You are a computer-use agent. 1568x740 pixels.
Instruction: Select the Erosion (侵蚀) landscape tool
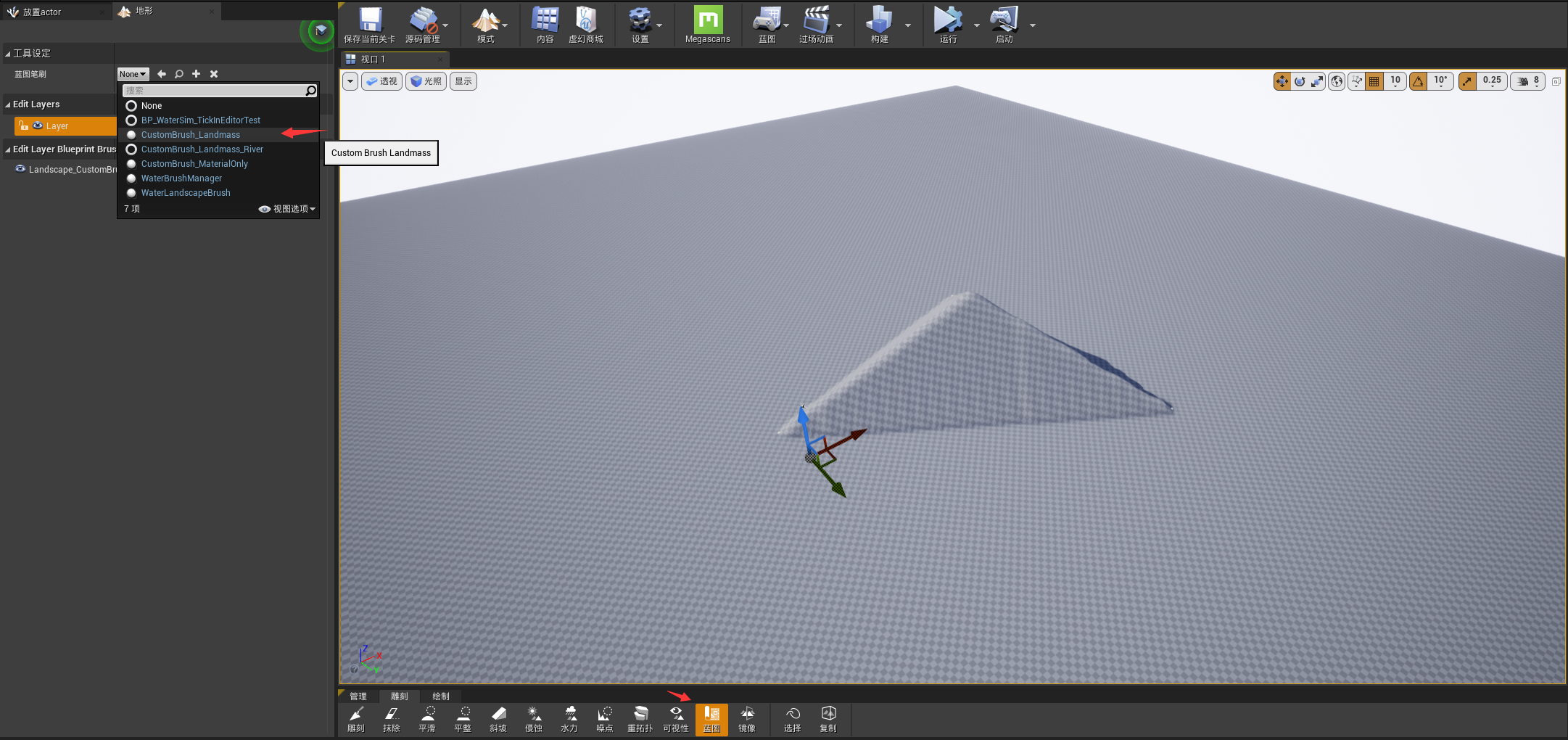(534, 720)
